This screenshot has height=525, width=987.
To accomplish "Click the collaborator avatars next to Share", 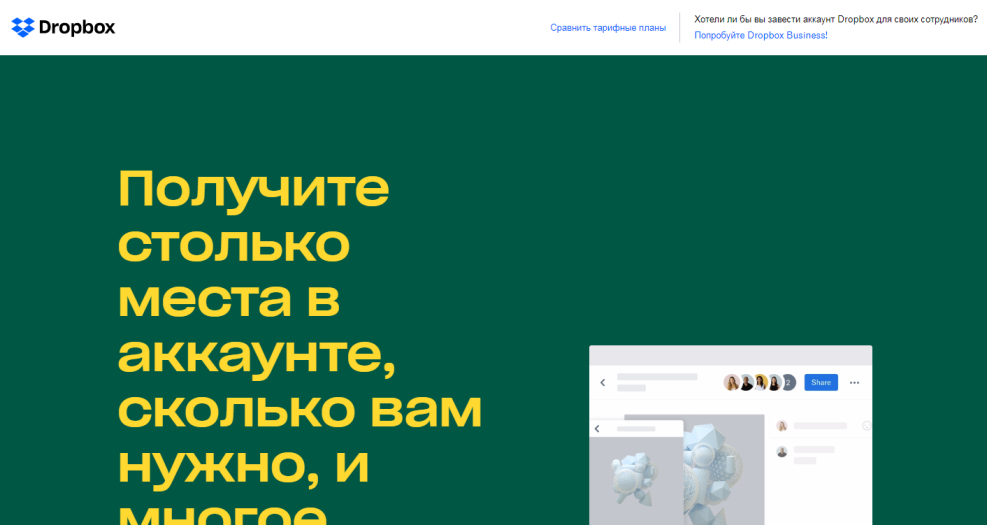I will 760,382.
